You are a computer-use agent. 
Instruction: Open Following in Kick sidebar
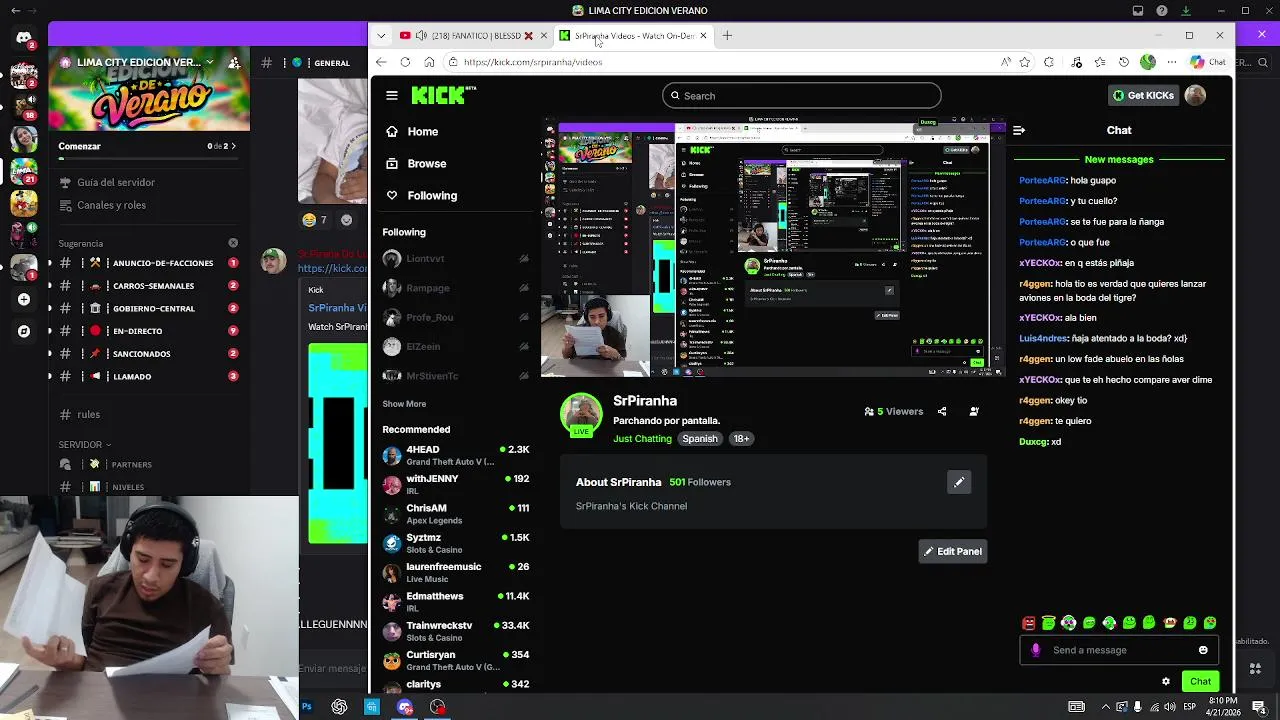tap(421, 196)
